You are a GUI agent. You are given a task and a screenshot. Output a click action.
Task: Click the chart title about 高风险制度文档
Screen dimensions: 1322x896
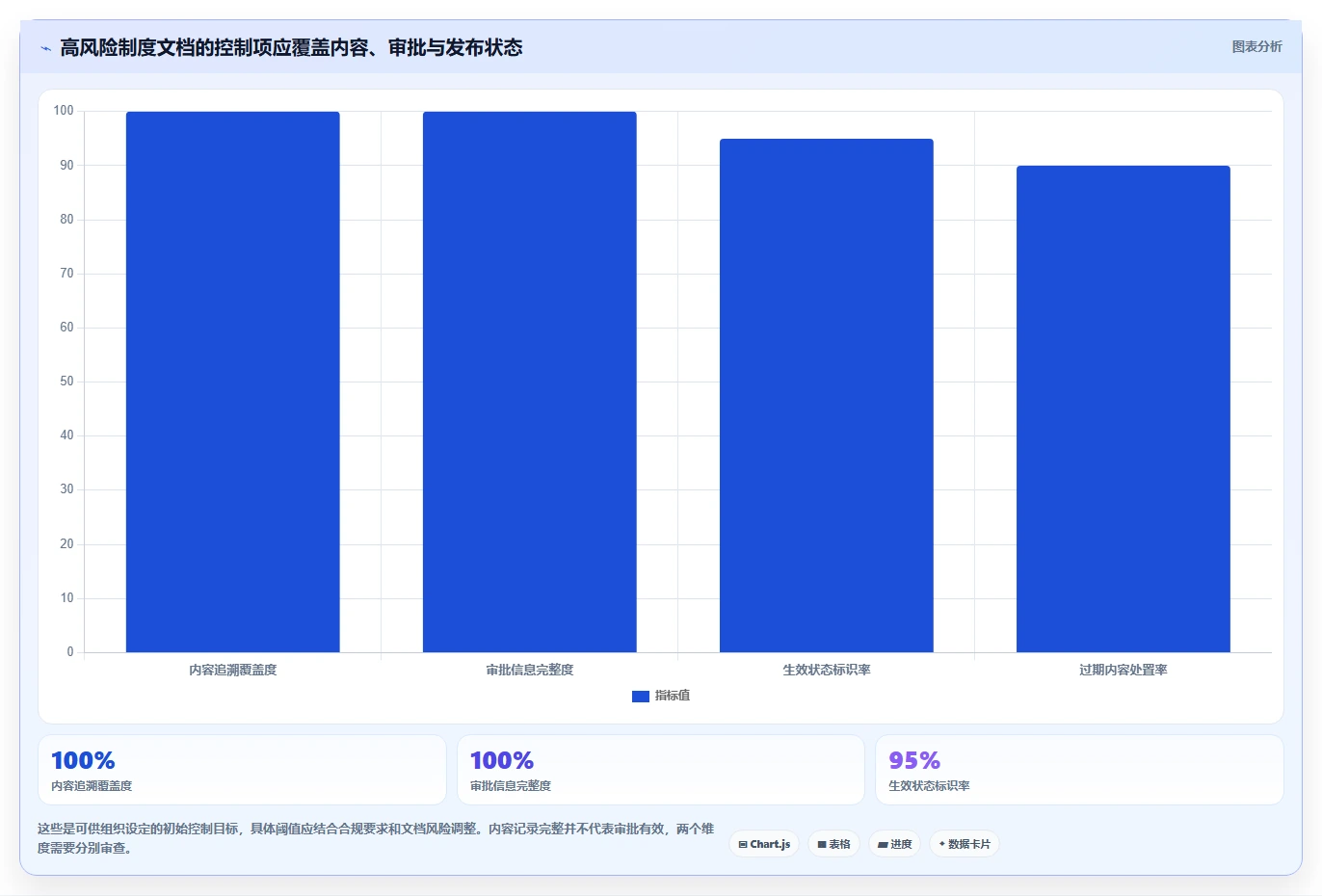point(291,47)
